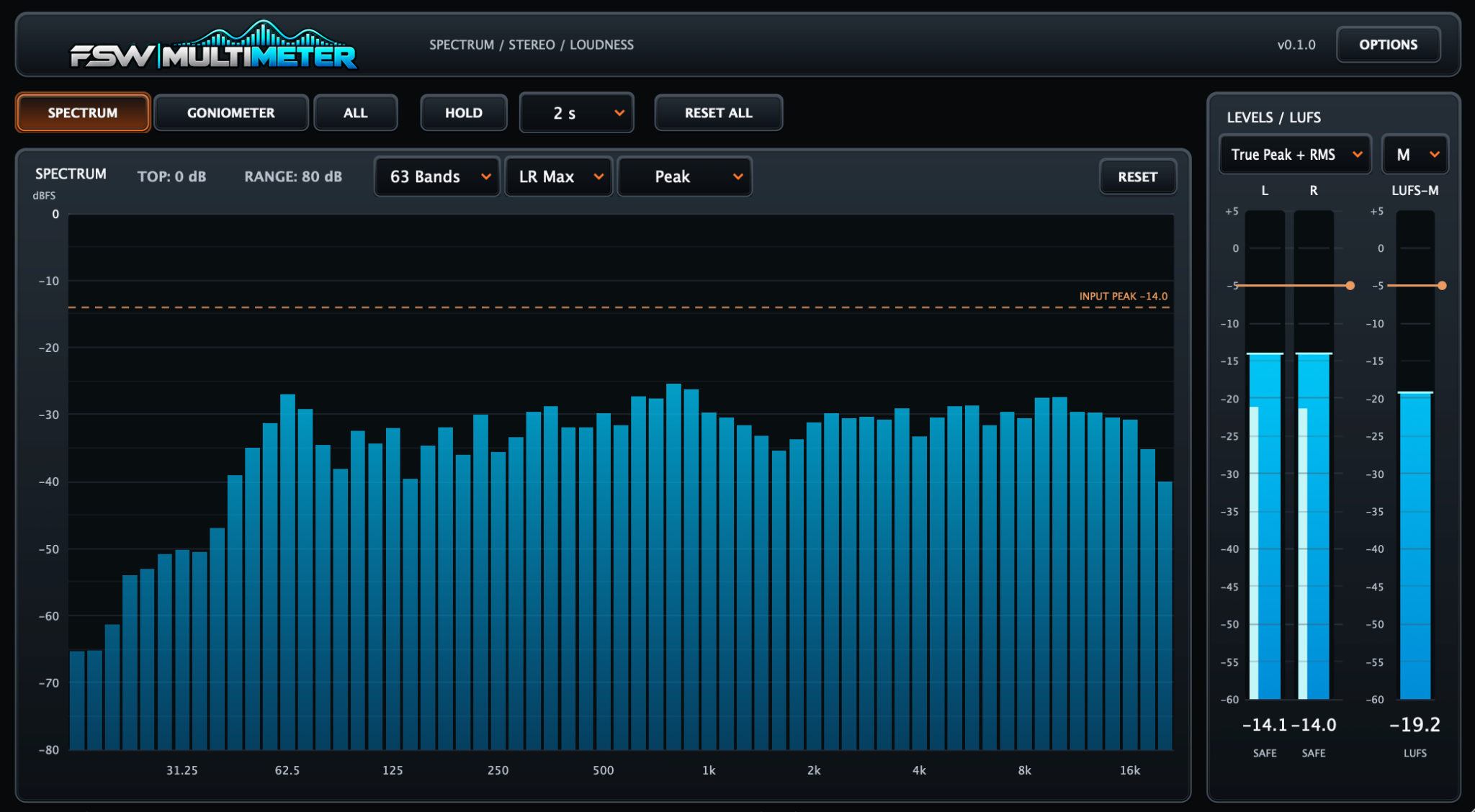Click the v0.1.0 version text
The width and height of the screenshot is (1475, 812).
[1296, 45]
